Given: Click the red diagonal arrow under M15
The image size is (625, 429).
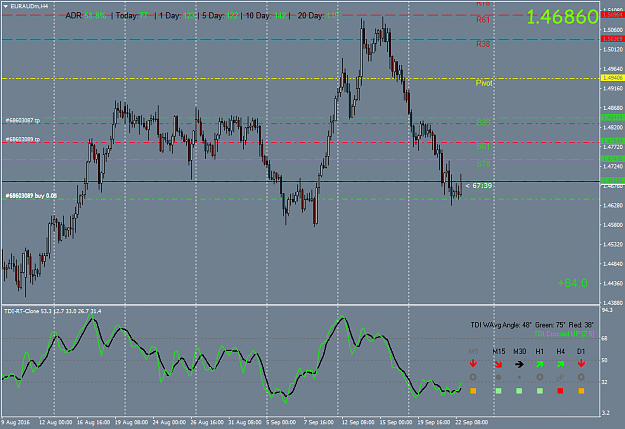Looking at the screenshot, I should (498, 364).
